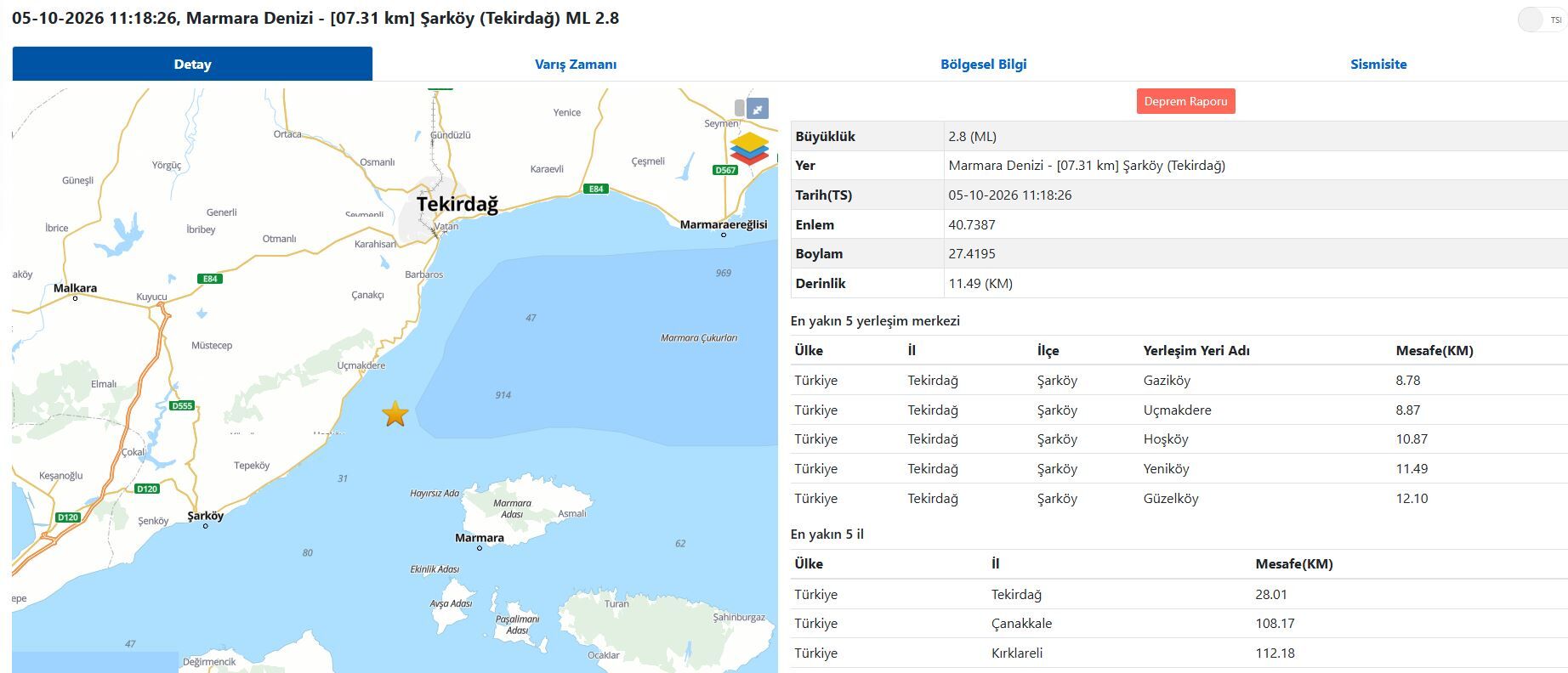The width and height of the screenshot is (1568, 673).
Task: Click the Hoşköy settlement row
Action: click(x=1179, y=438)
